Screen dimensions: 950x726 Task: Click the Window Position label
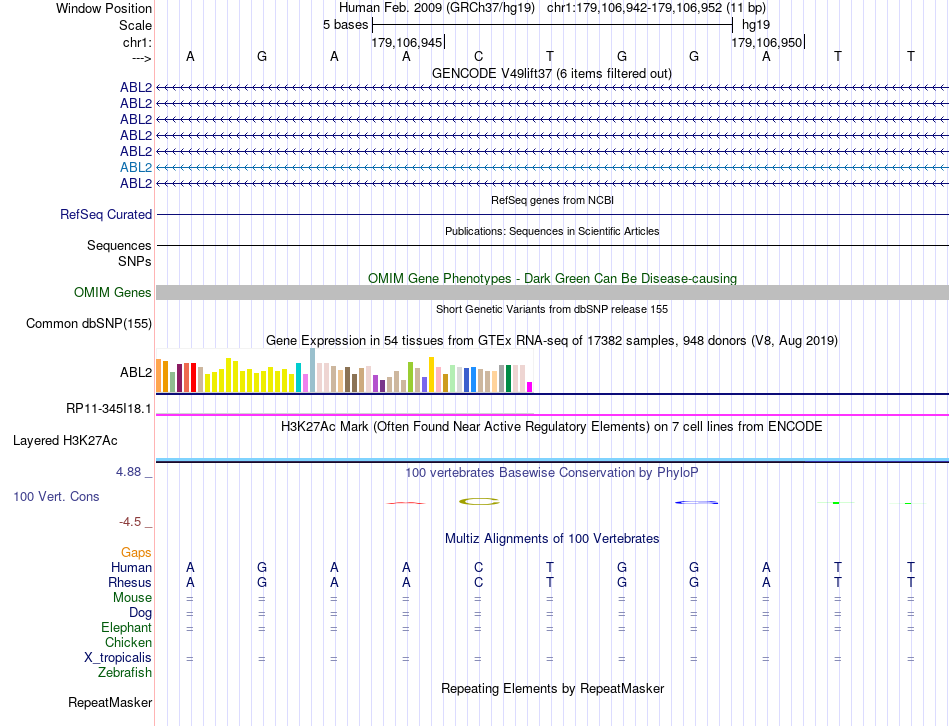(x=104, y=8)
